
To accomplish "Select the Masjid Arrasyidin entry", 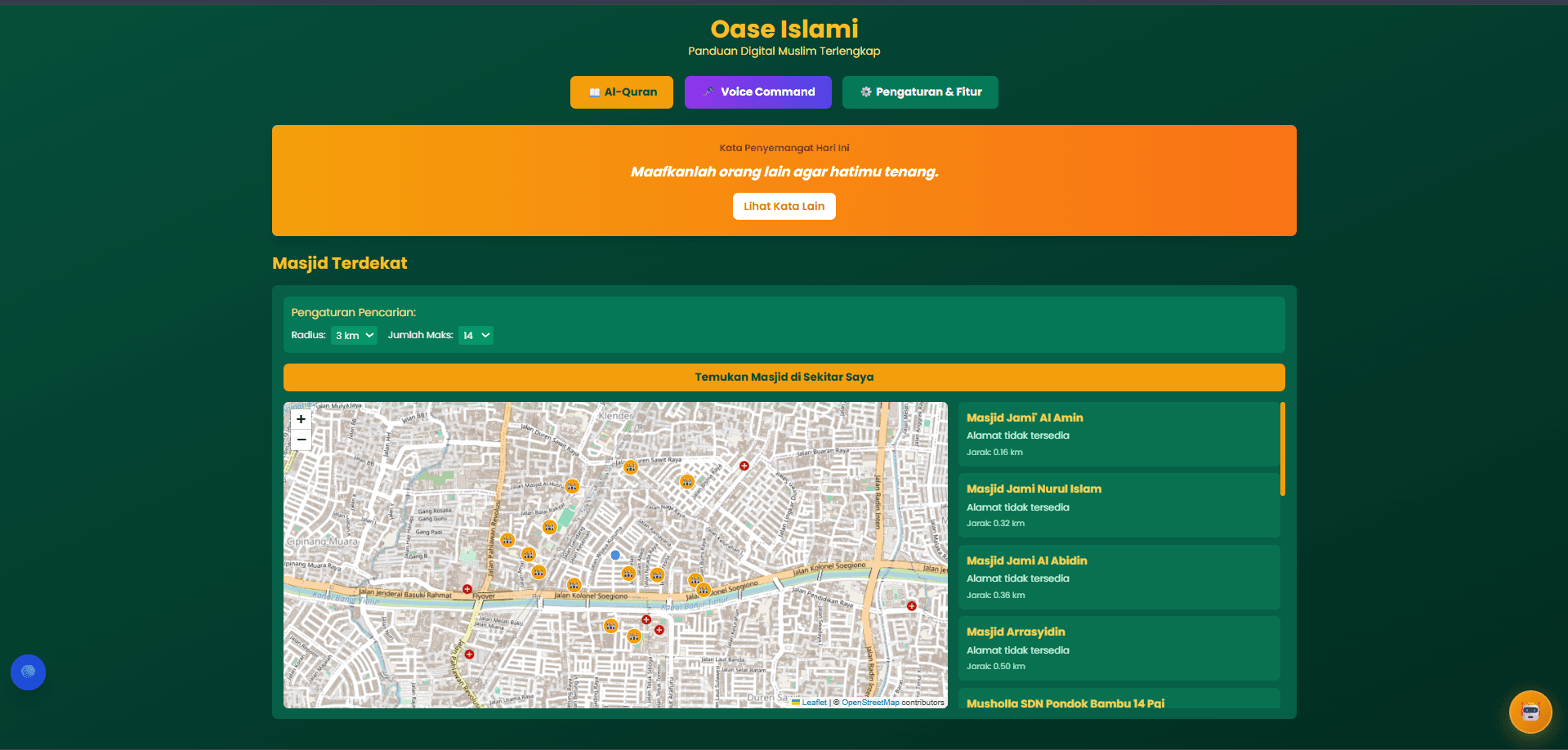I will (x=1118, y=648).
